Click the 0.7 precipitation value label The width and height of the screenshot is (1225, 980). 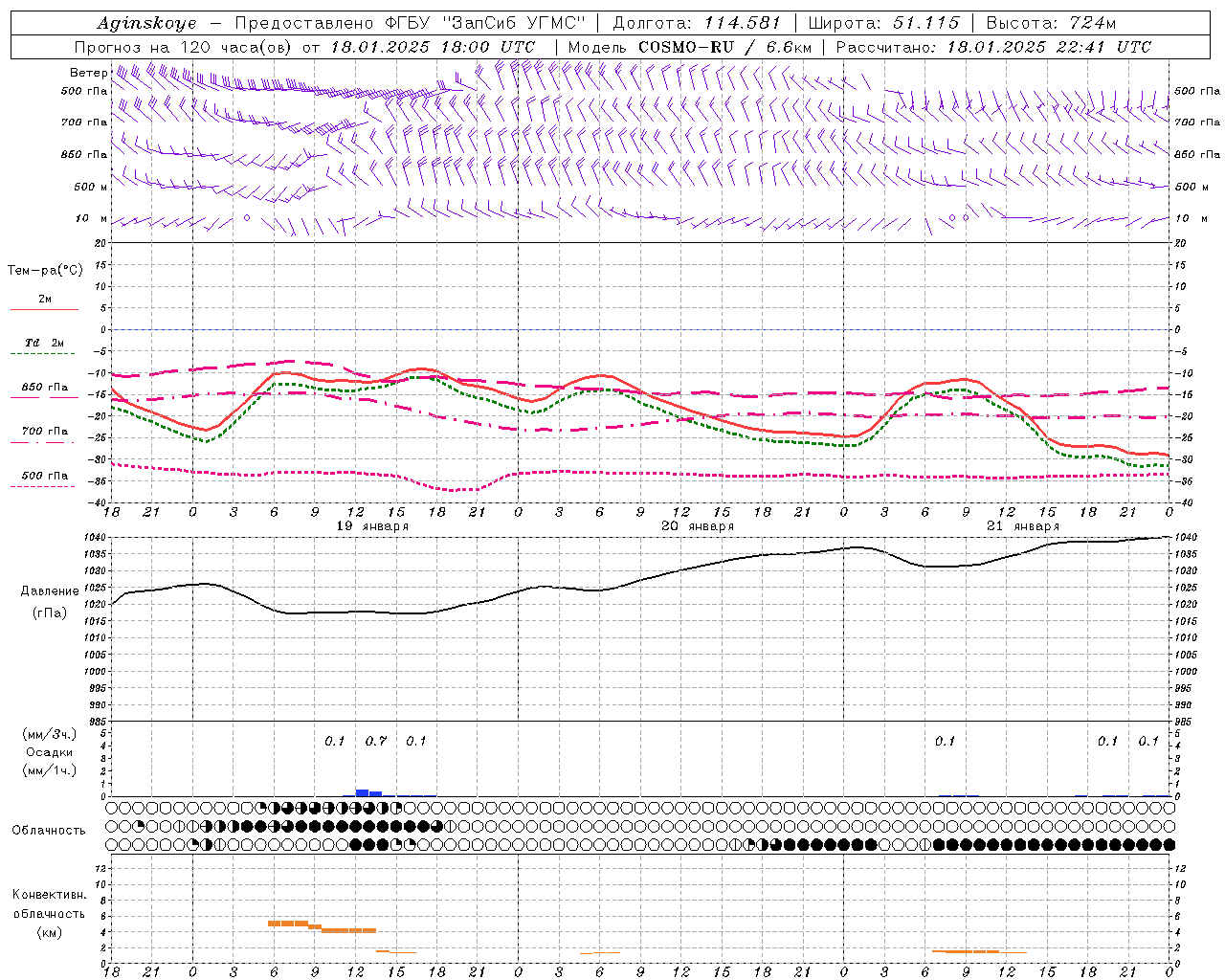tap(376, 741)
